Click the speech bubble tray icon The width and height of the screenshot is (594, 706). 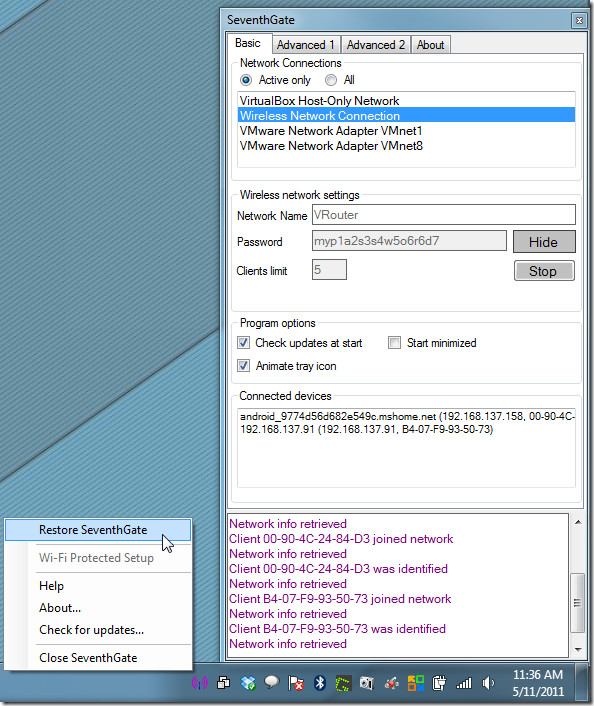point(272,683)
